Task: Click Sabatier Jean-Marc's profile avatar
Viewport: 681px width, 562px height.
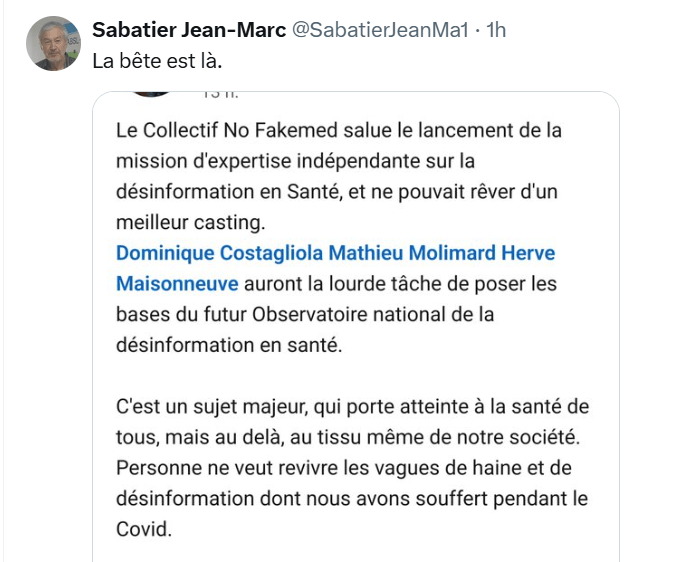Action: 53,44
